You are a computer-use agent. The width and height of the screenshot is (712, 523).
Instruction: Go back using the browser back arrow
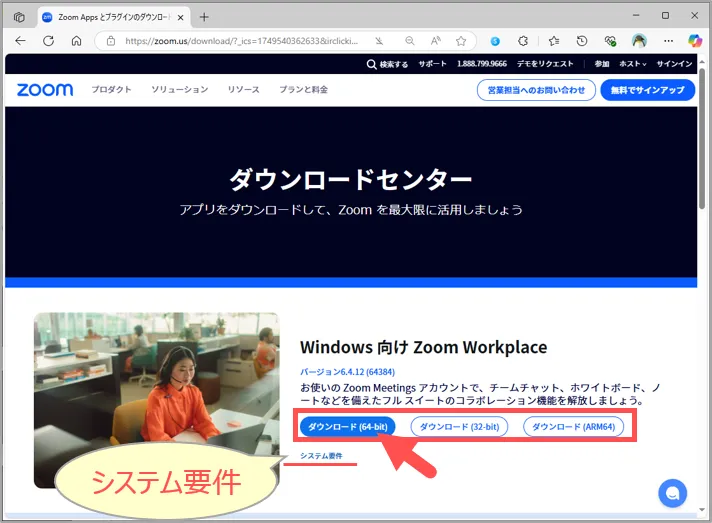pyautogui.click(x=20, y=41)
